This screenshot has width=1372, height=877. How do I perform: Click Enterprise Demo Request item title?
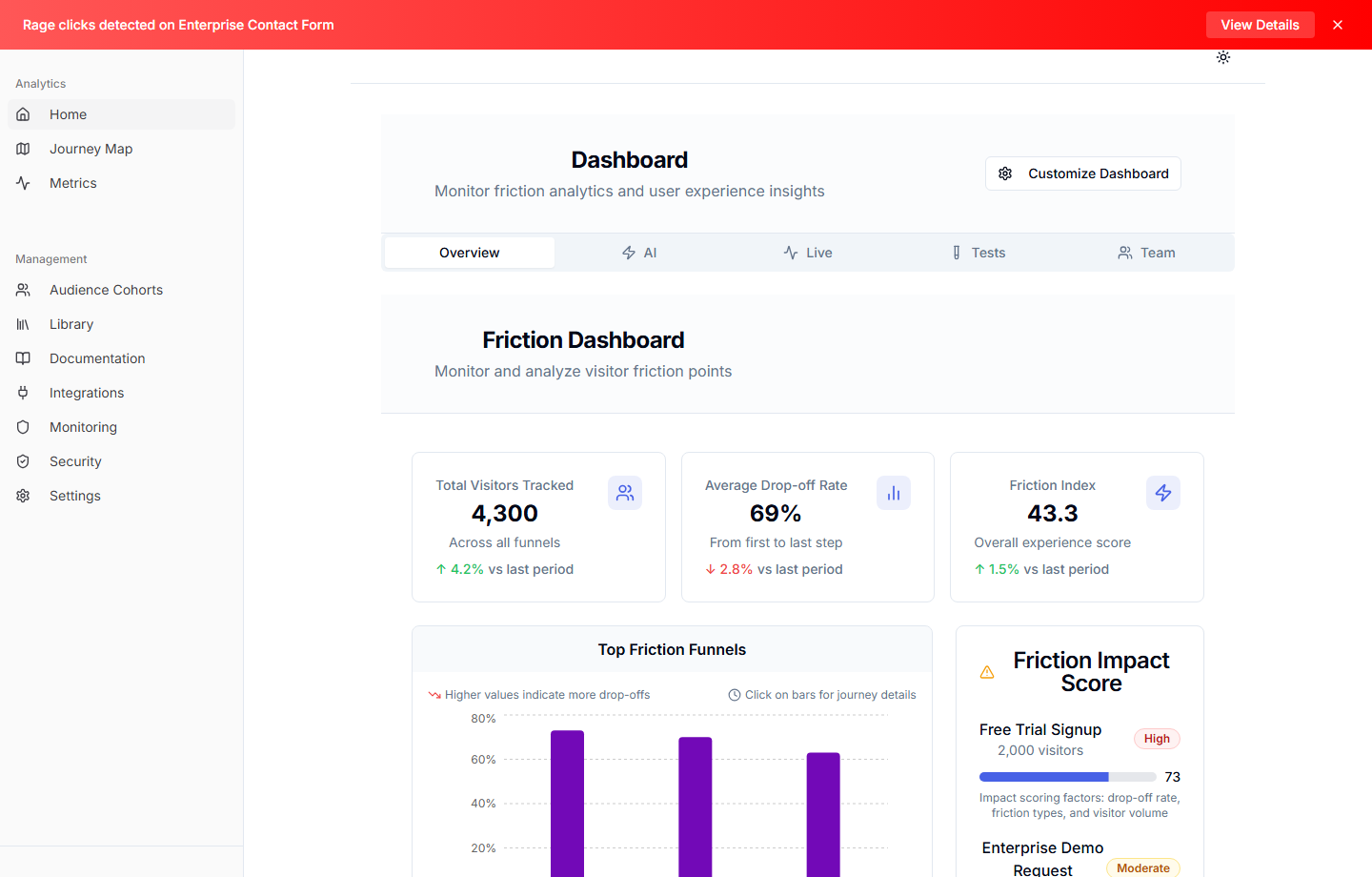tap(1042, 858)
